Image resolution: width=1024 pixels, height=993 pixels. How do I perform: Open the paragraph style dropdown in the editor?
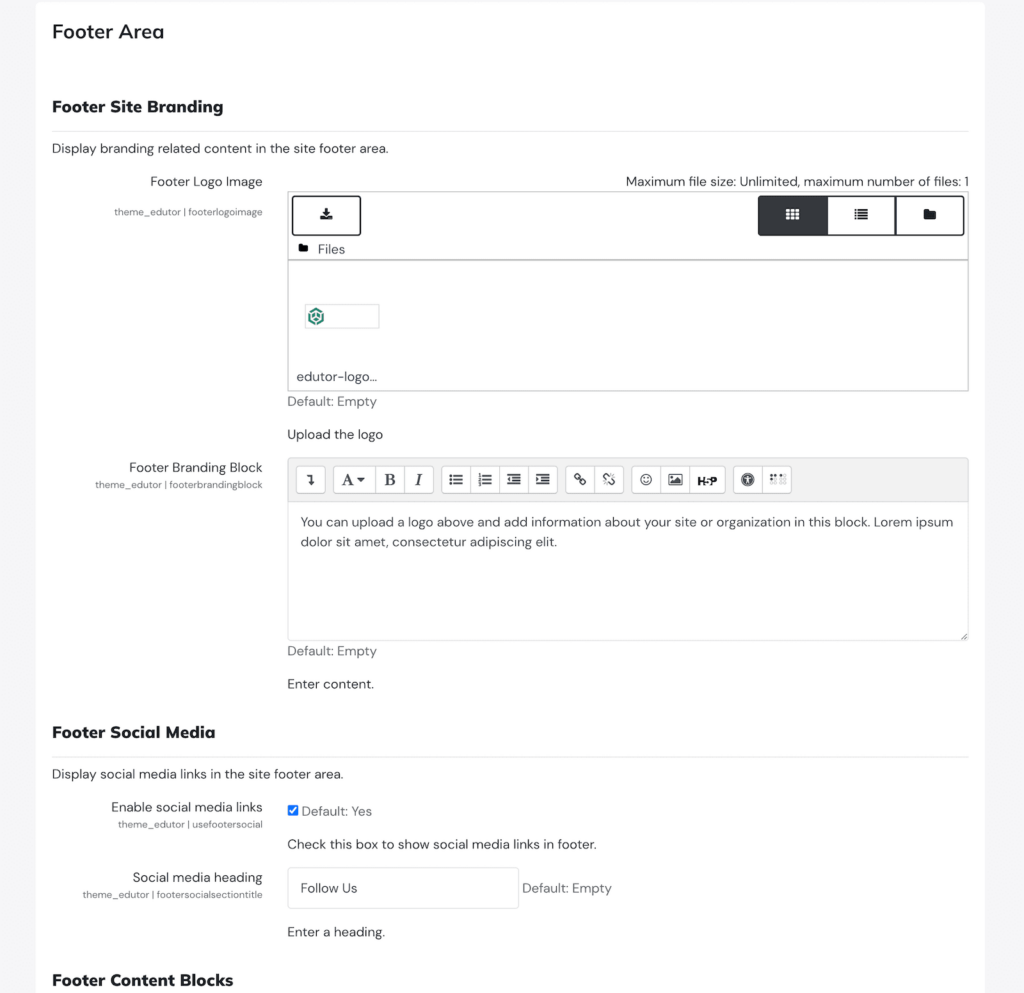[353, 479]
